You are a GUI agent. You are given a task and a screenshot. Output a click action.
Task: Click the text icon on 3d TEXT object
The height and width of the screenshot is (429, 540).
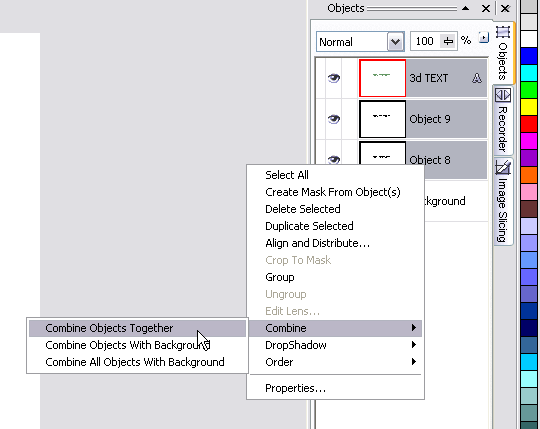coord(477,78)
